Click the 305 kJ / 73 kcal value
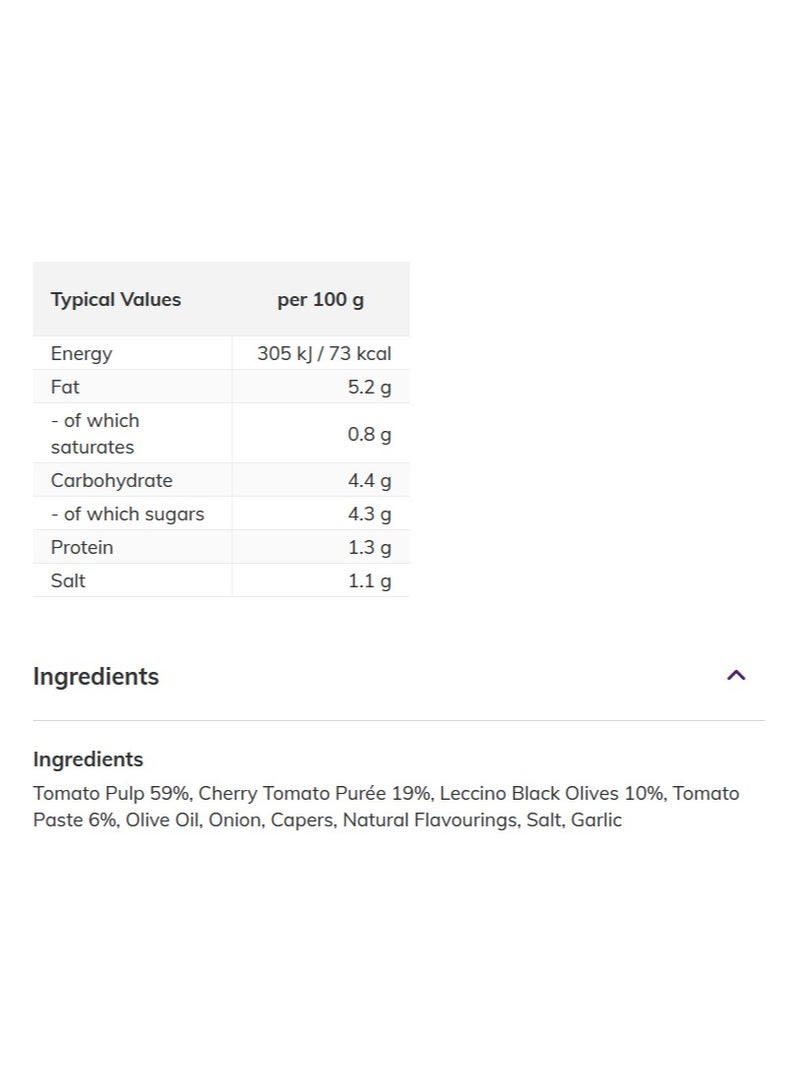This screenshot has height=1091, width=800. [324, 354]
